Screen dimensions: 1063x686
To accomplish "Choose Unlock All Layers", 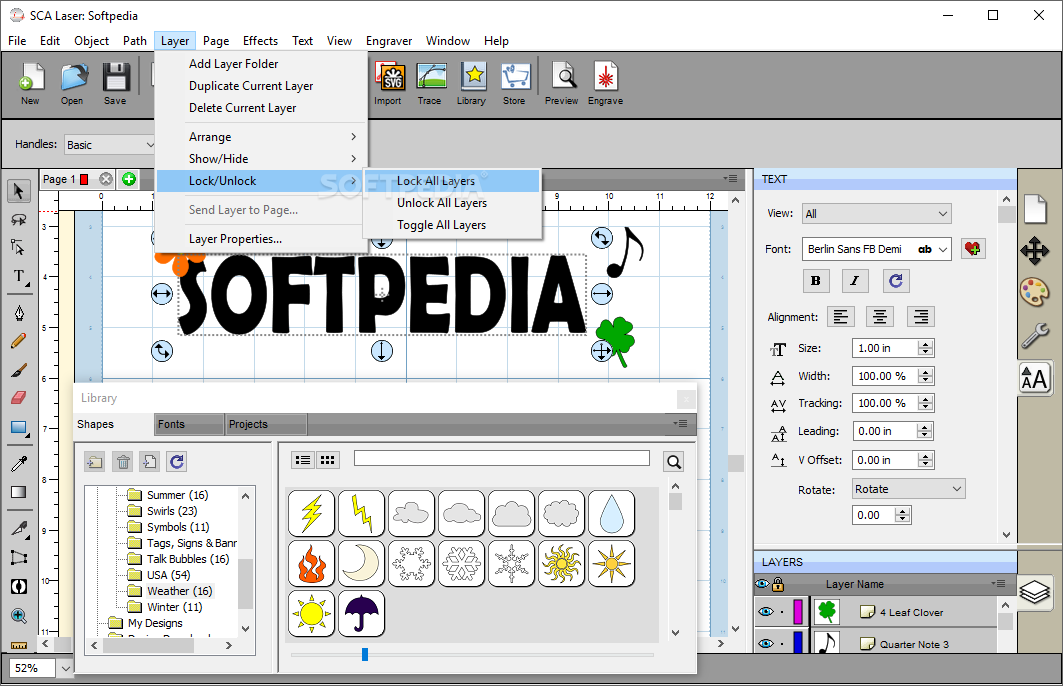I will [452, 203].
